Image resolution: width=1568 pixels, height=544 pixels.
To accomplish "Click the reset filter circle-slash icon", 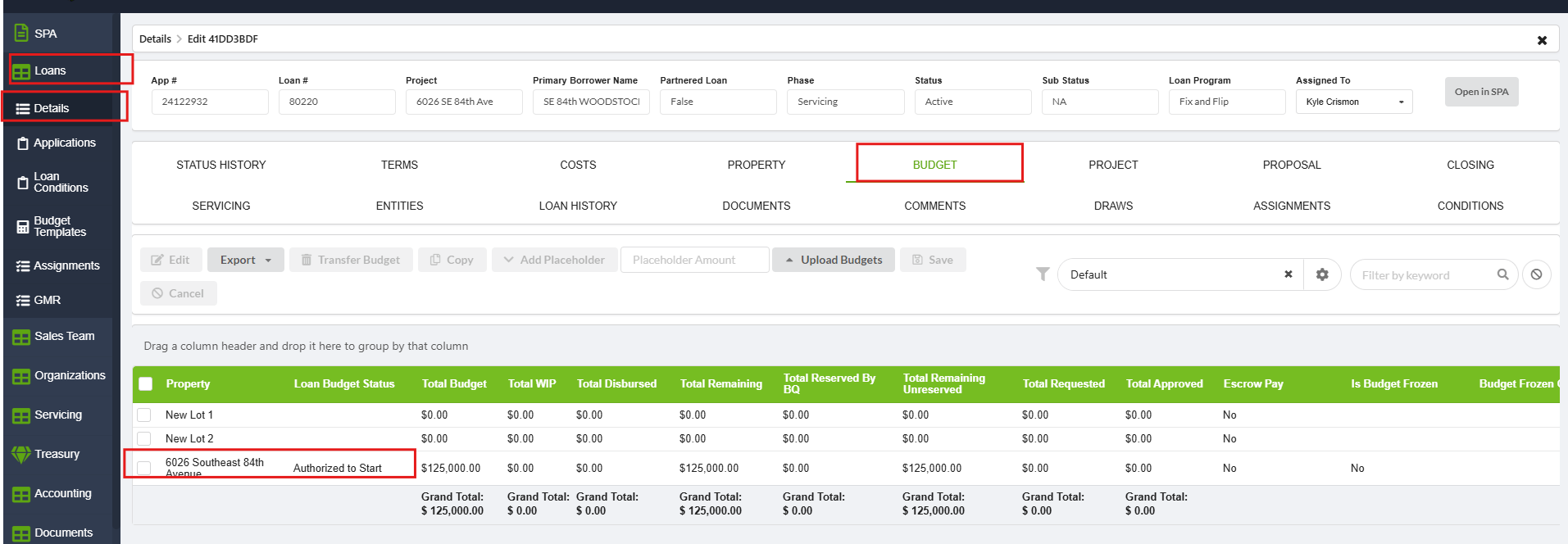I will click(1537, 274).
